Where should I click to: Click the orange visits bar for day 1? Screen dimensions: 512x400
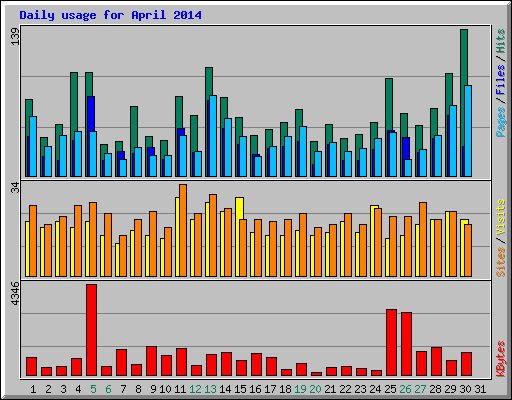33,241
